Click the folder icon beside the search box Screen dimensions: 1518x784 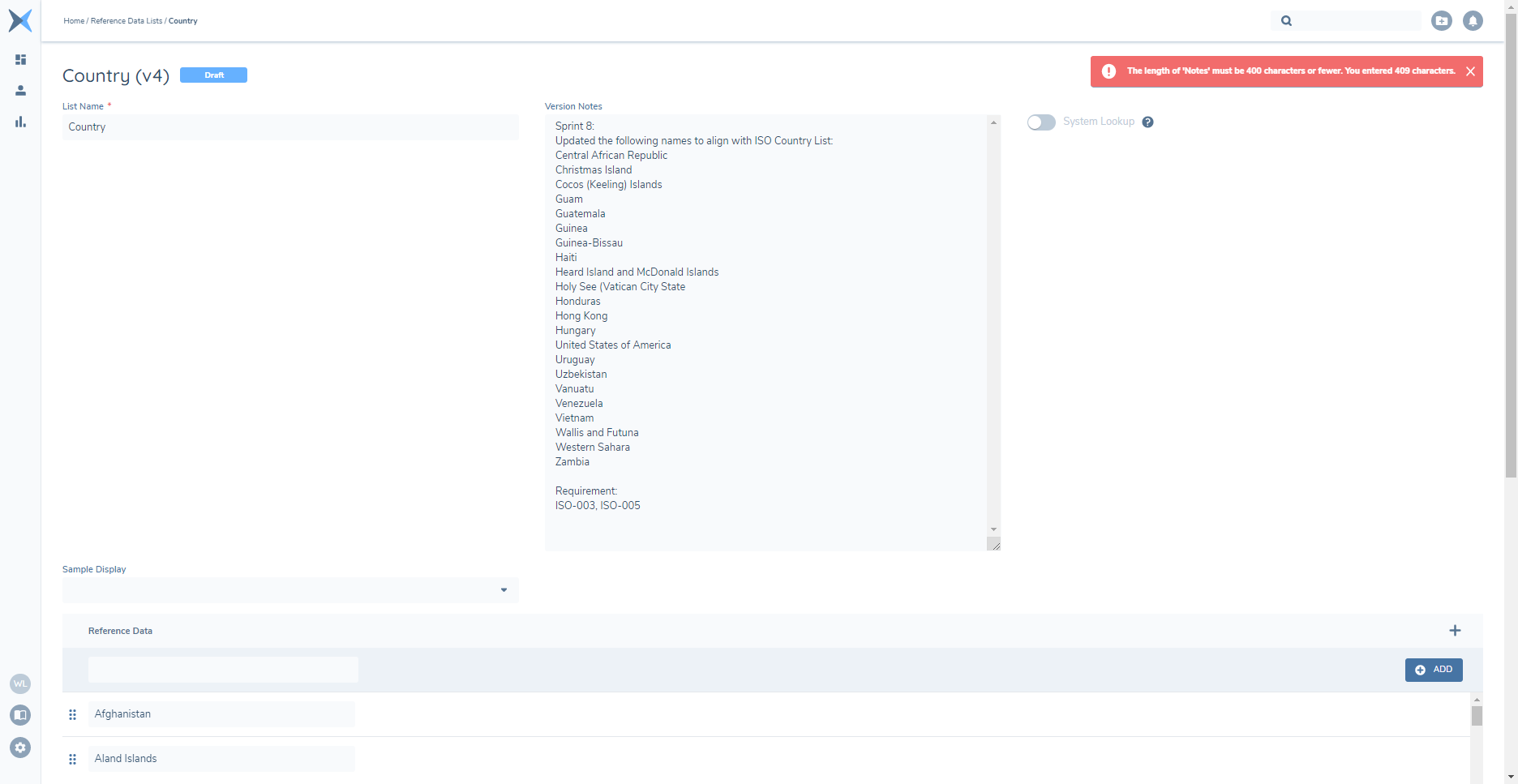click(1441, 21)
